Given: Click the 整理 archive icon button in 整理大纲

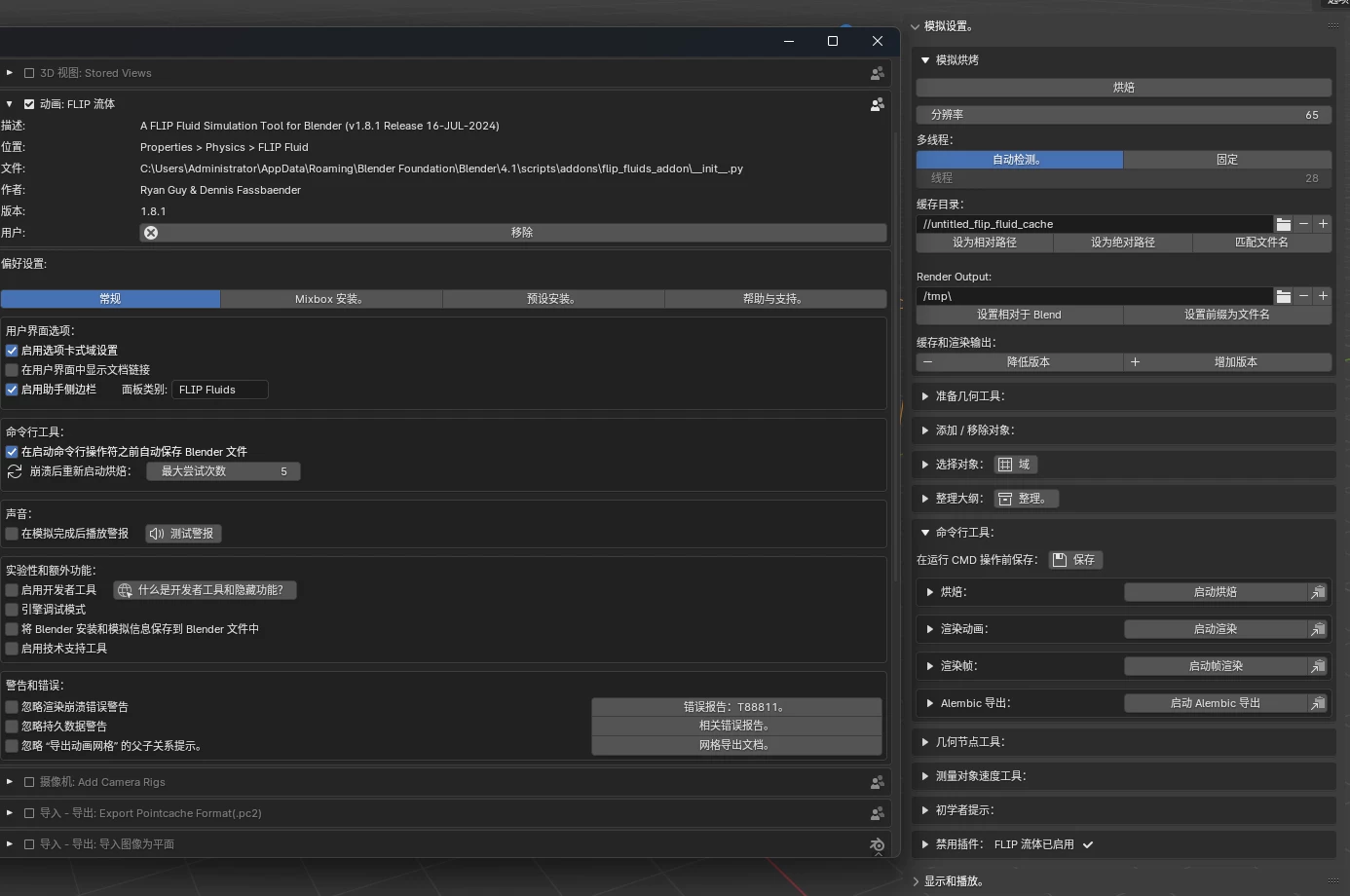Looking at the screenshot, I should 1026,499.
